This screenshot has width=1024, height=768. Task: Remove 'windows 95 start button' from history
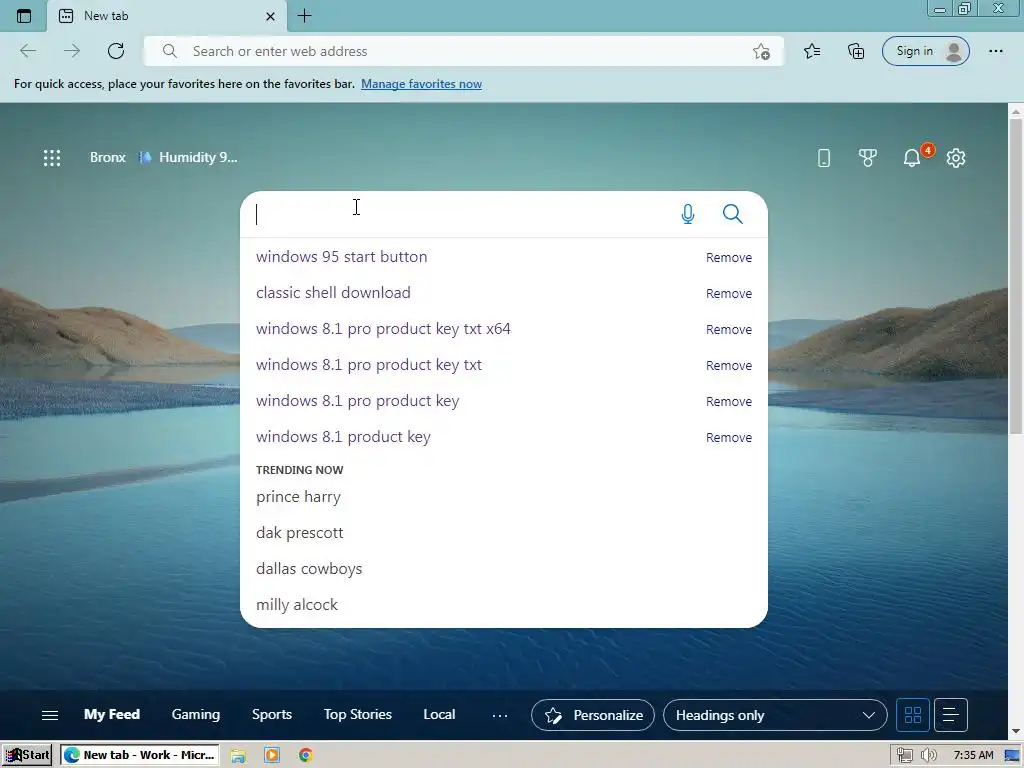click(729, 257)
